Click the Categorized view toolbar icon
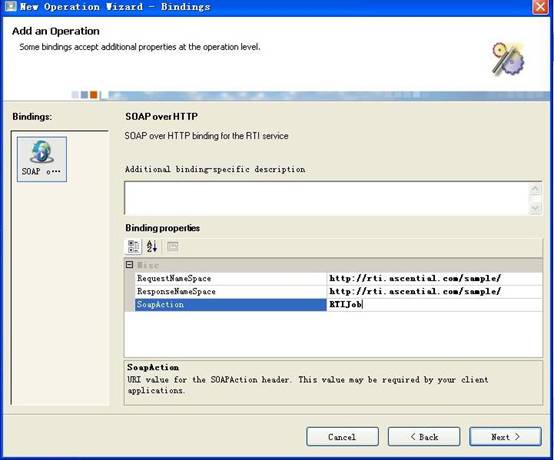This screenshot has height=460, width=554. click(x=134, y=246)
